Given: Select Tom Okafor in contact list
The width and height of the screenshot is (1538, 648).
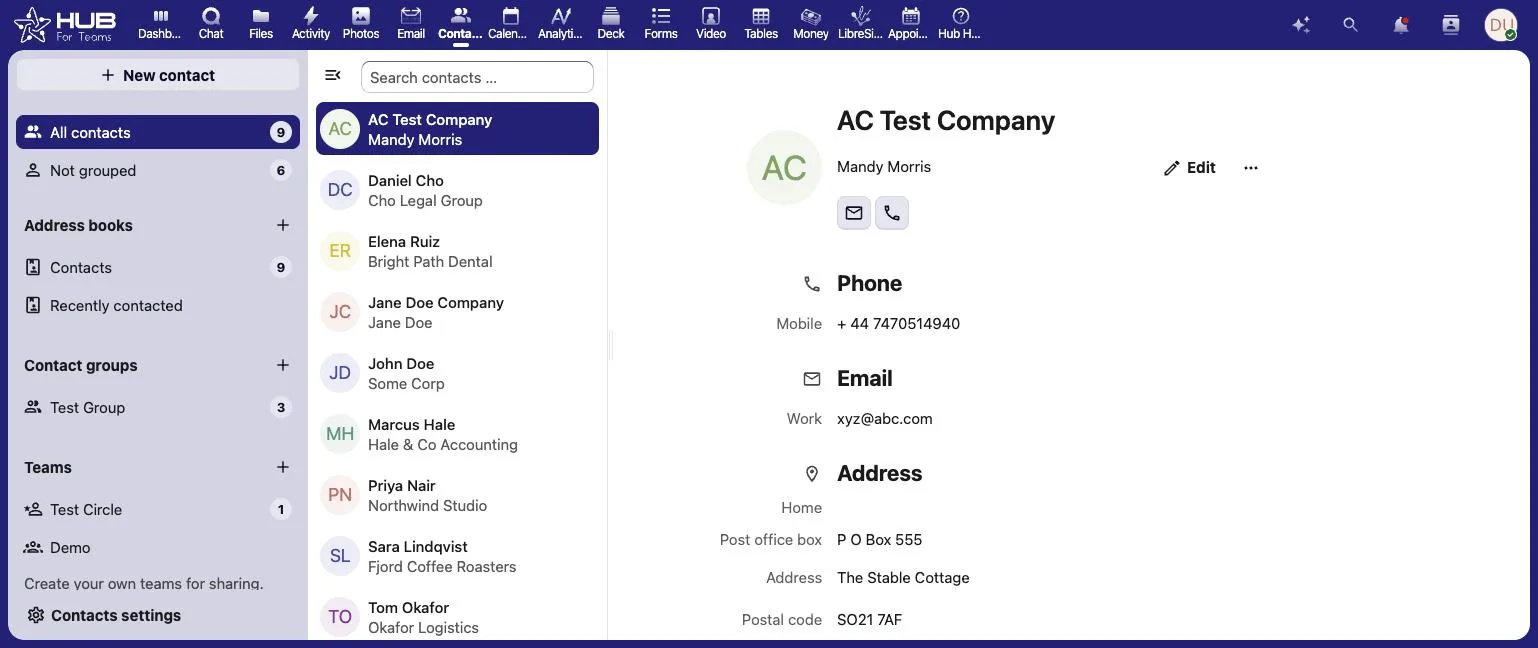Looking at the screenshot, I should [457, 617].
